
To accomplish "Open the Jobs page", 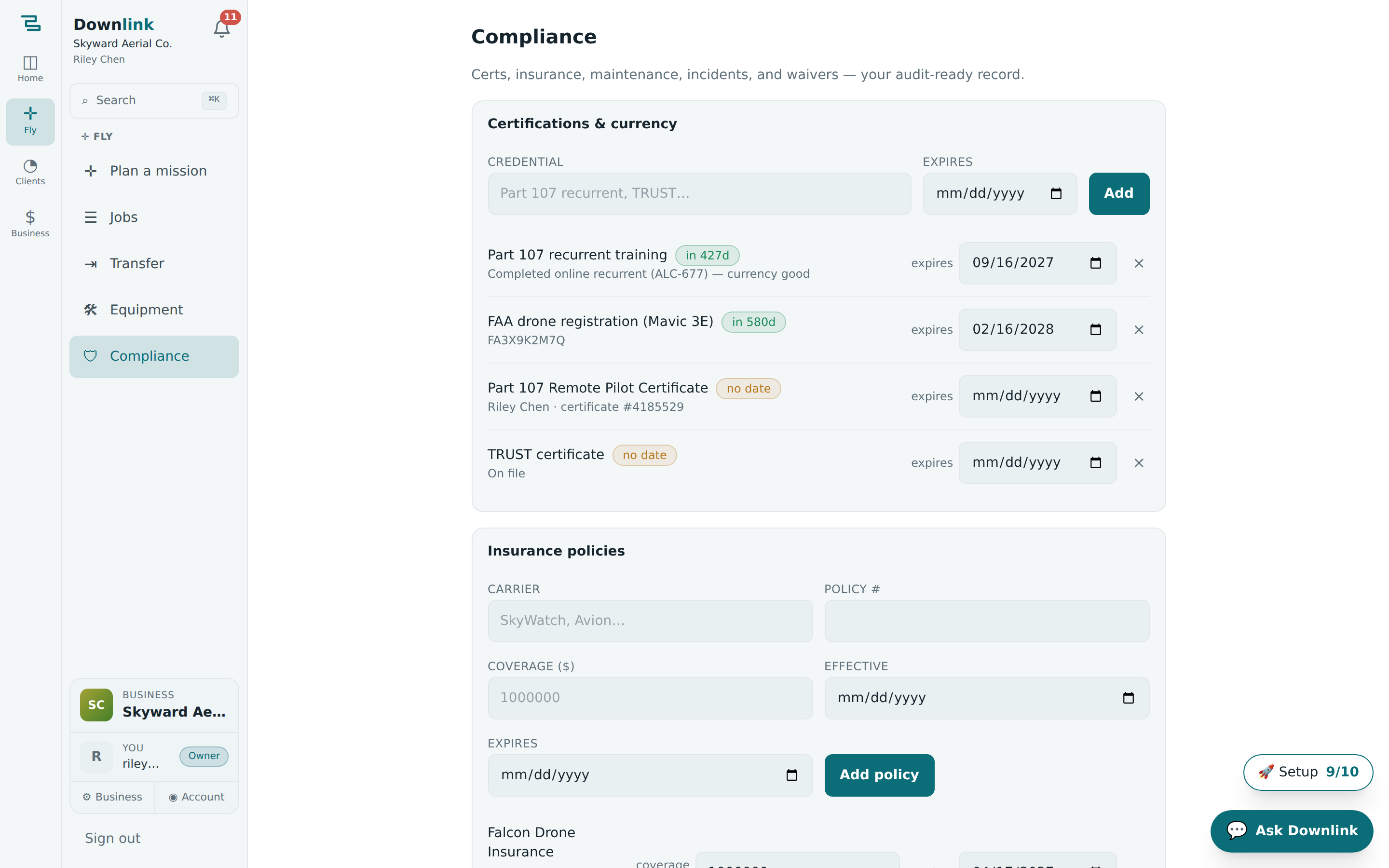I will point(154,217).
